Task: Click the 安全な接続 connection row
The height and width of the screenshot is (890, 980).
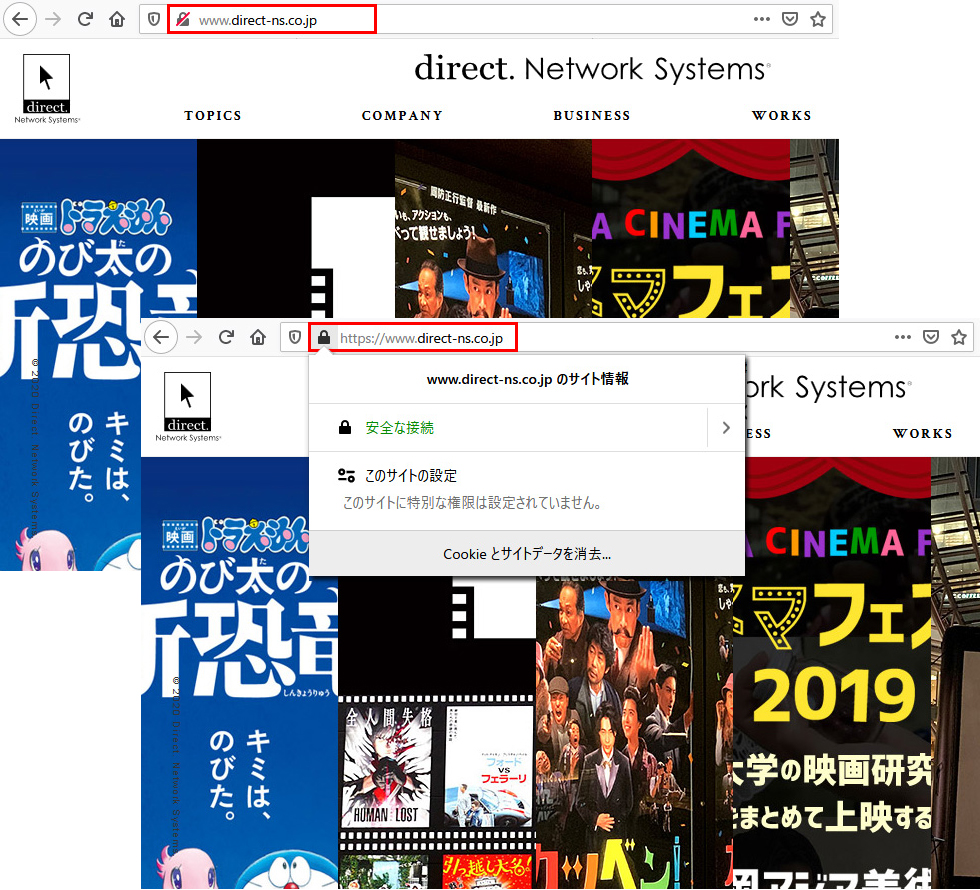Action: click(x=527, y=428)
